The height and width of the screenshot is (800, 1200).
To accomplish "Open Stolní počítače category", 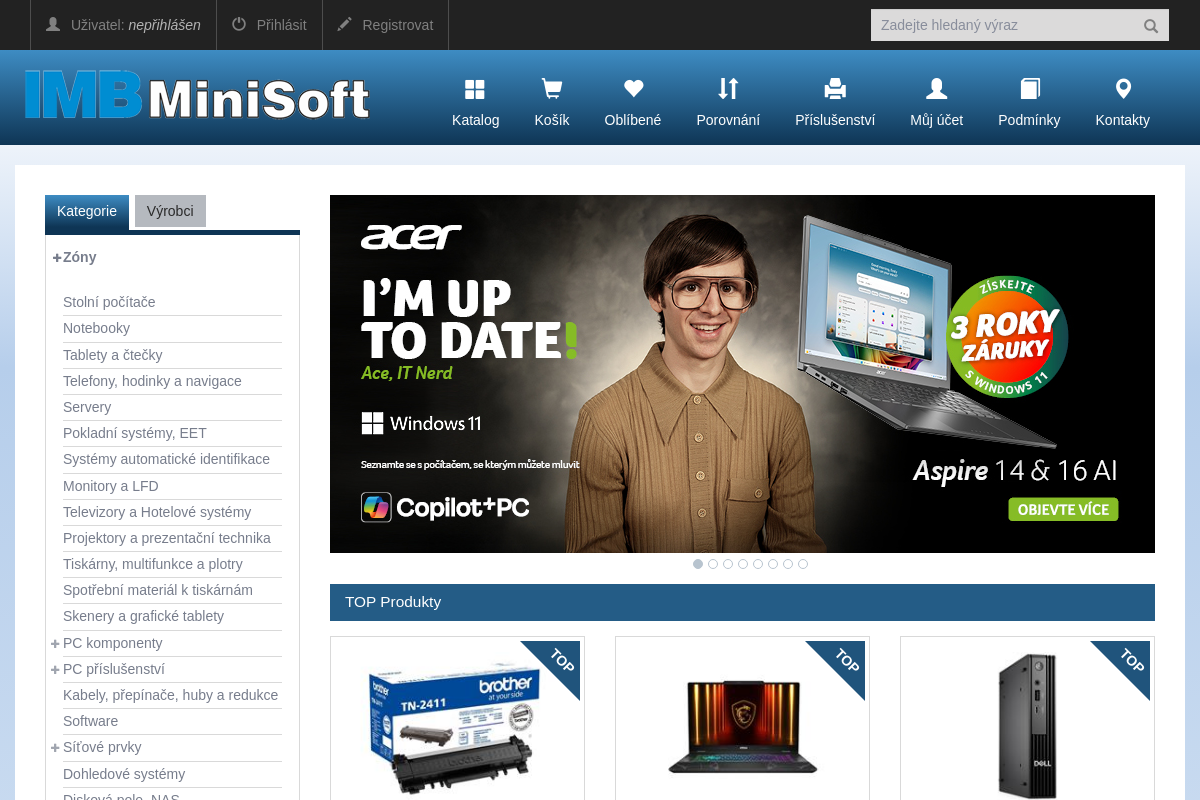I will point(109,302).
